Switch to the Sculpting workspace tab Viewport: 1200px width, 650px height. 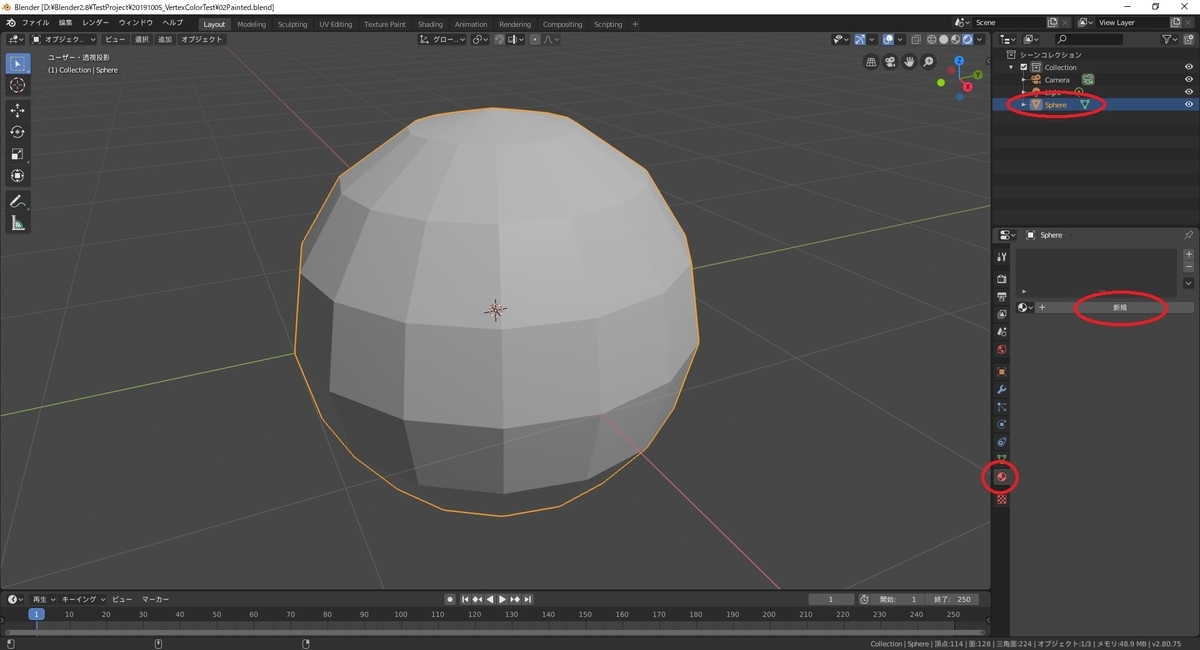click(x=293, y=24)
